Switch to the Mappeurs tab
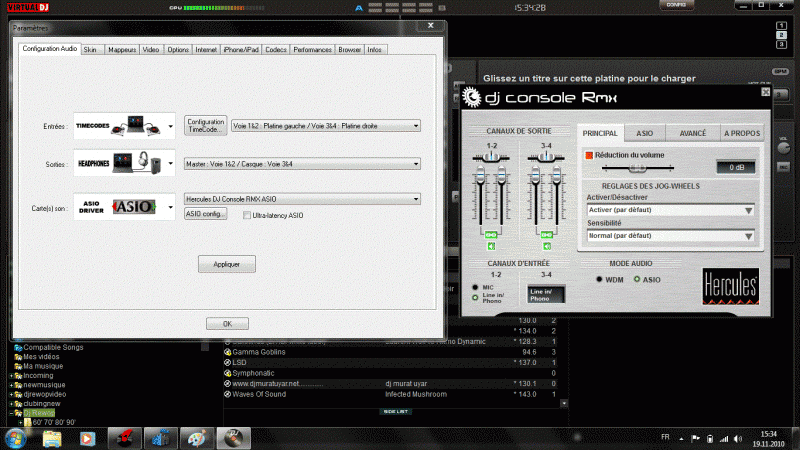Image resolution: width=800 pixels, height=450 pixels. pyautogui.click(x=122, y=49)
